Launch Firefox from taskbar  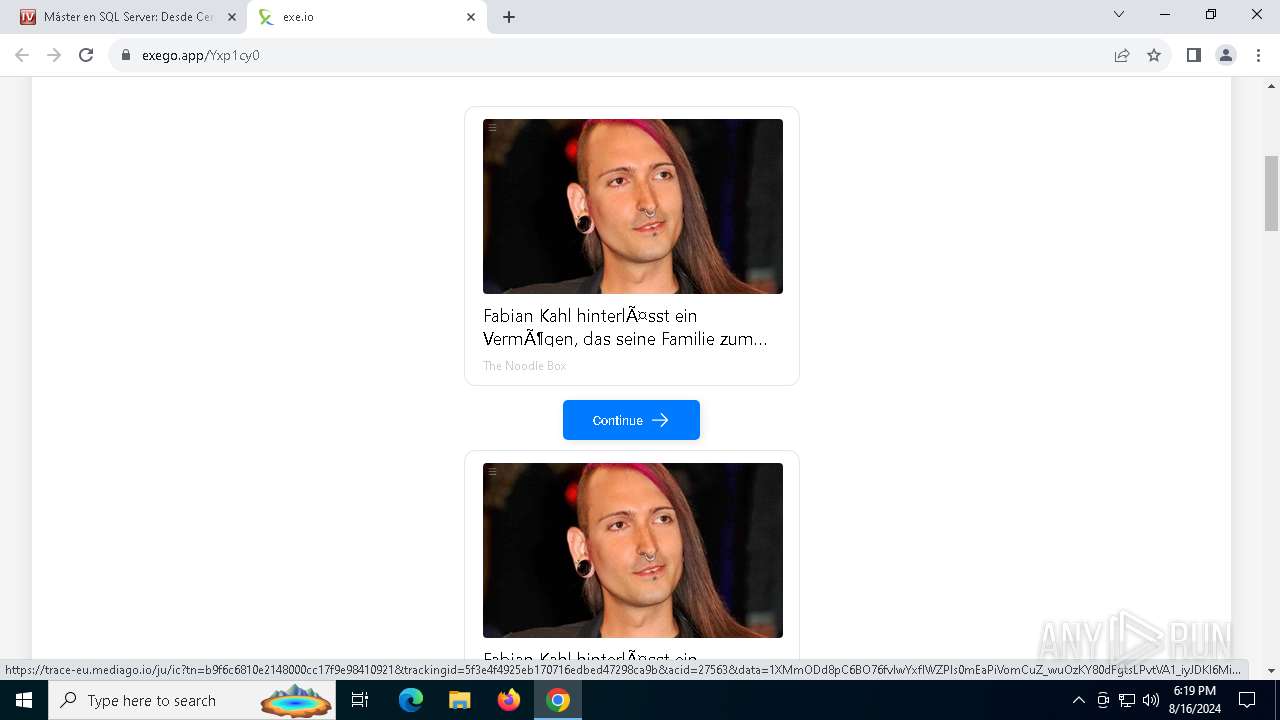pyautogui.click(x=508, y=700)
